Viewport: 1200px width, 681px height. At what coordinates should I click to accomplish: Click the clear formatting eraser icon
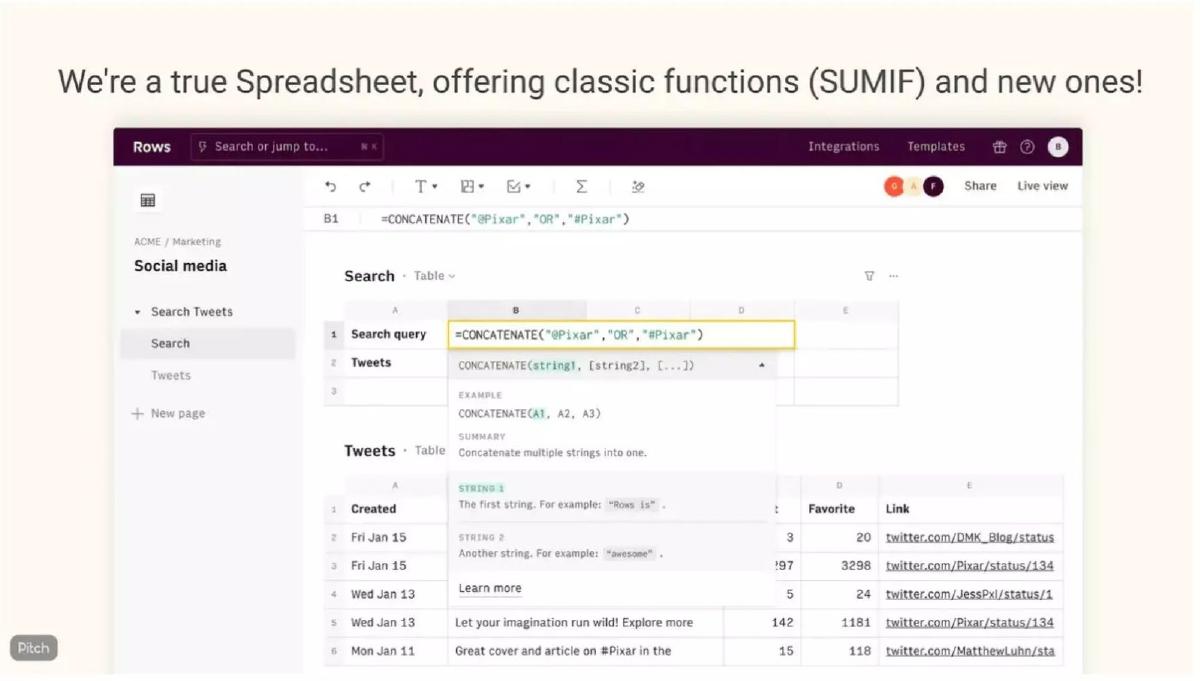(638, 186)
